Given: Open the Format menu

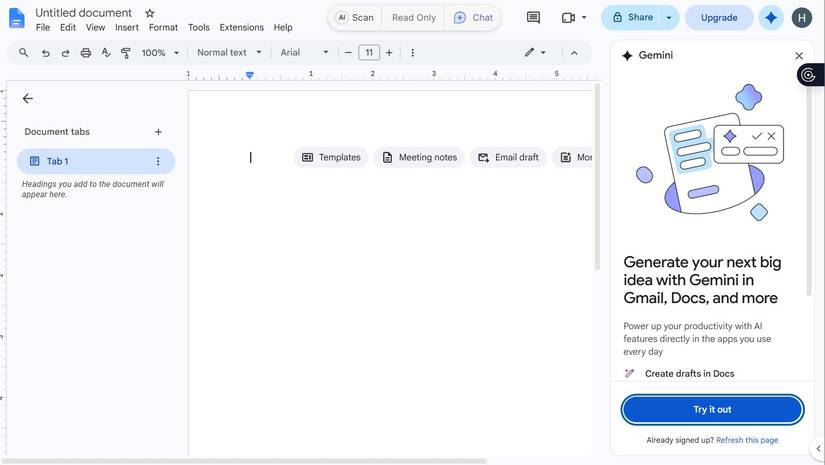Looking at the screenshot, I should click(163, 27).
